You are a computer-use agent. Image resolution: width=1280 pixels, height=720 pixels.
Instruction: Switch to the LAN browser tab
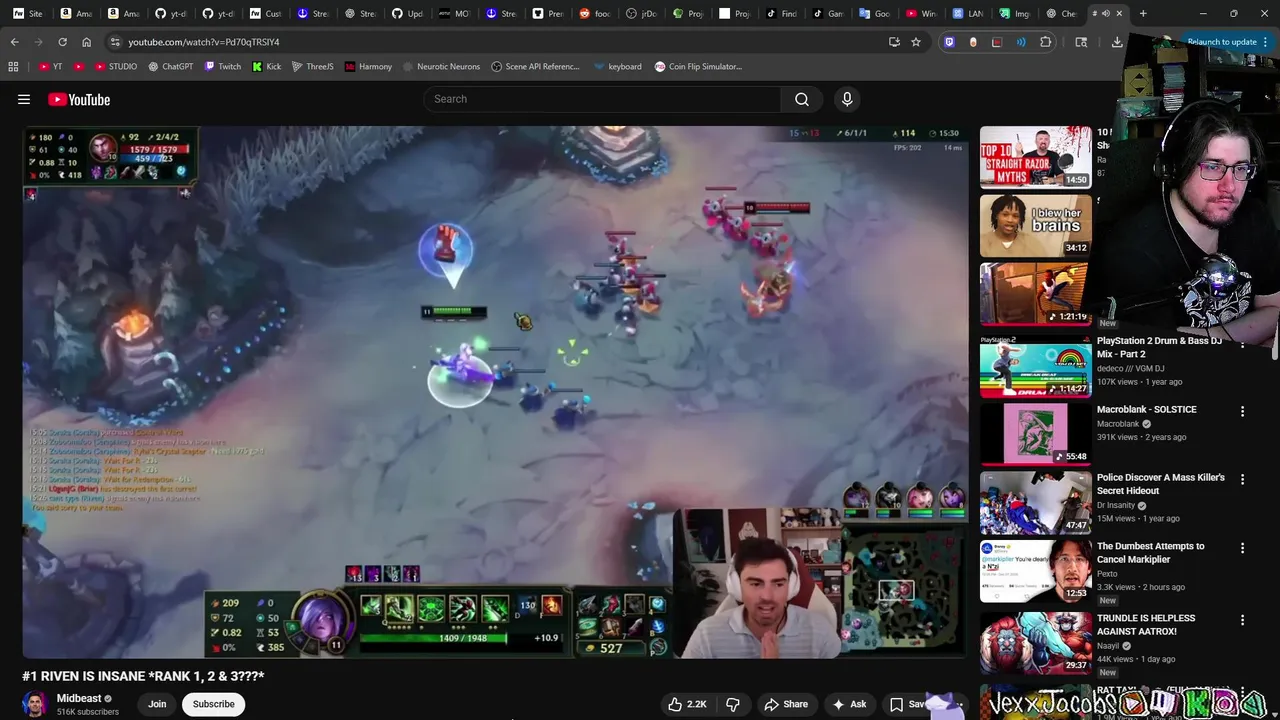(x=970, y=13)
